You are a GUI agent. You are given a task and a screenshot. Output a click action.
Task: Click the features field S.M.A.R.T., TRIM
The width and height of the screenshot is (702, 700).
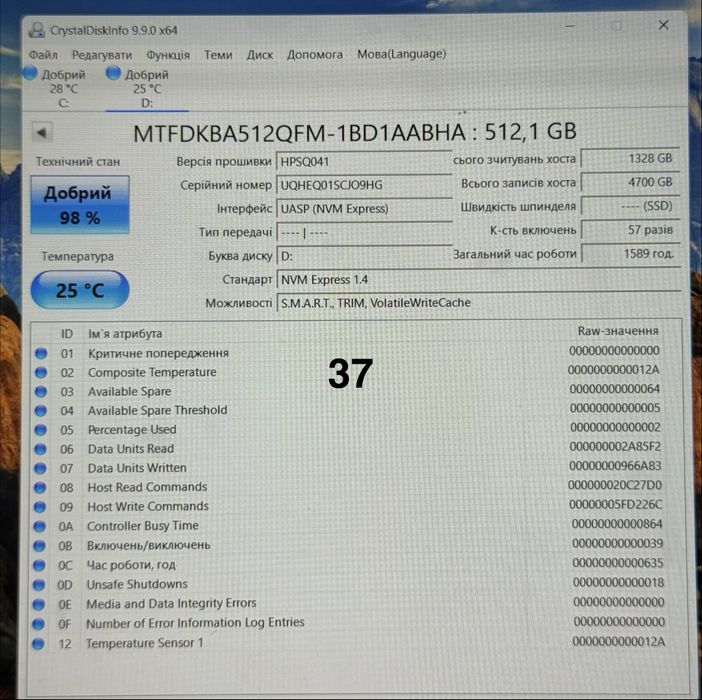point(479,303)
